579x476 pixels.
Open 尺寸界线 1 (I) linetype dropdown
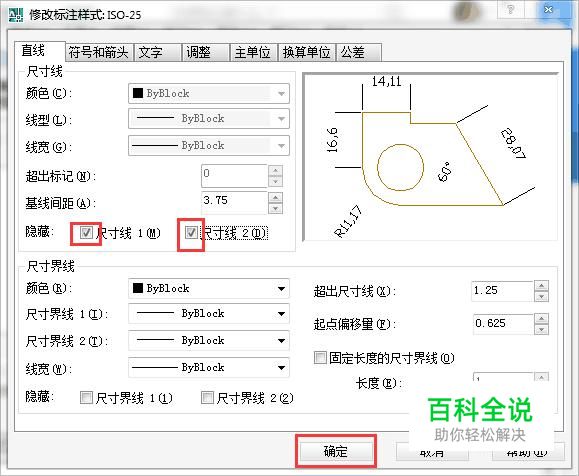[209, 314]
